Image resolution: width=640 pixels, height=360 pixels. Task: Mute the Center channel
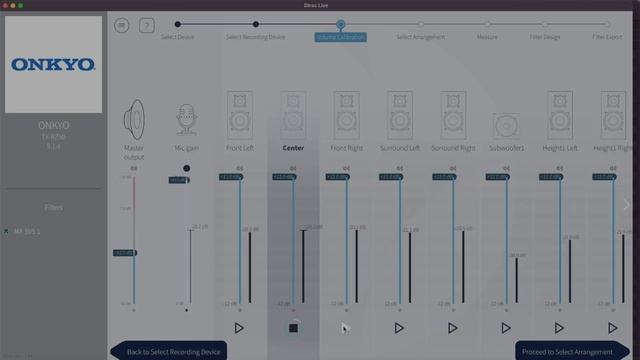point(293,168)
